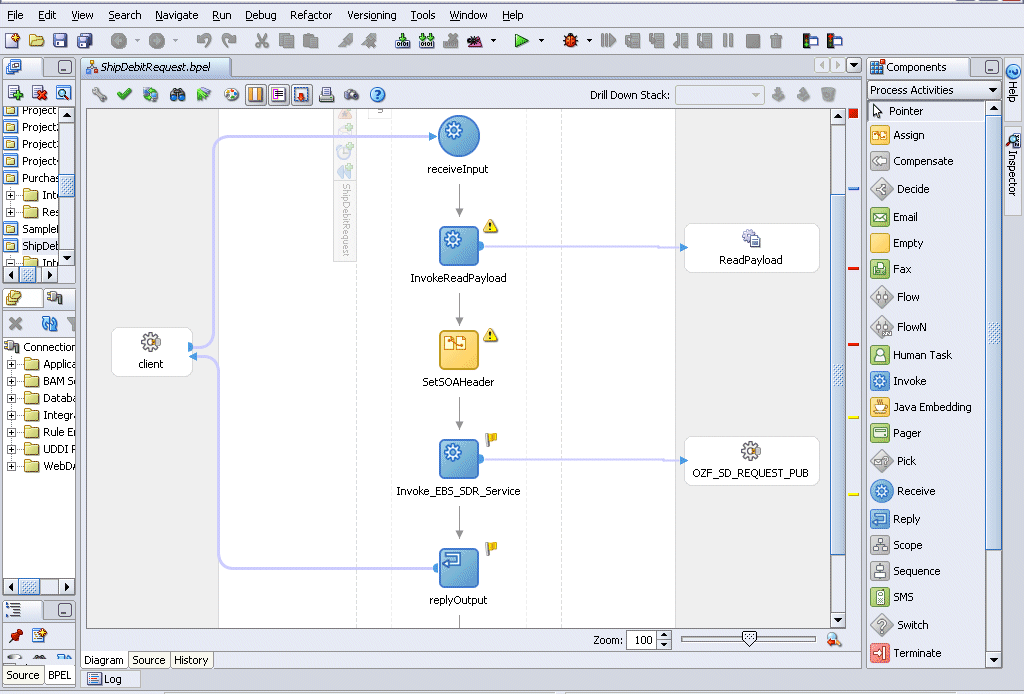Click the red Debug bug icon
The height and width of the screenshot is (694, 1024).
click(571, 41)
